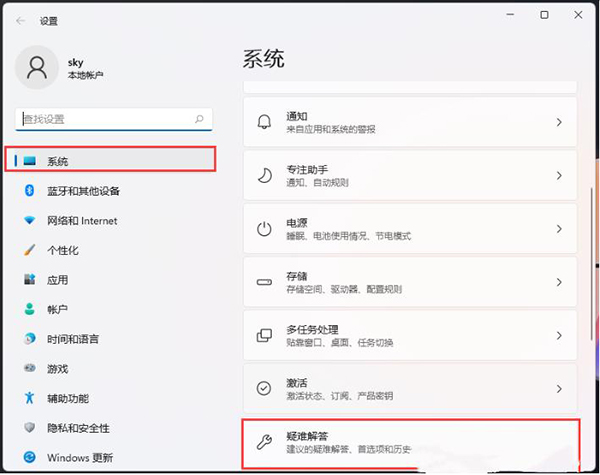The height and width of the screenshot is (475, 600).
Task: Click '建议的疑难解答、首选项和历史' description
Action: click(348, 449)
